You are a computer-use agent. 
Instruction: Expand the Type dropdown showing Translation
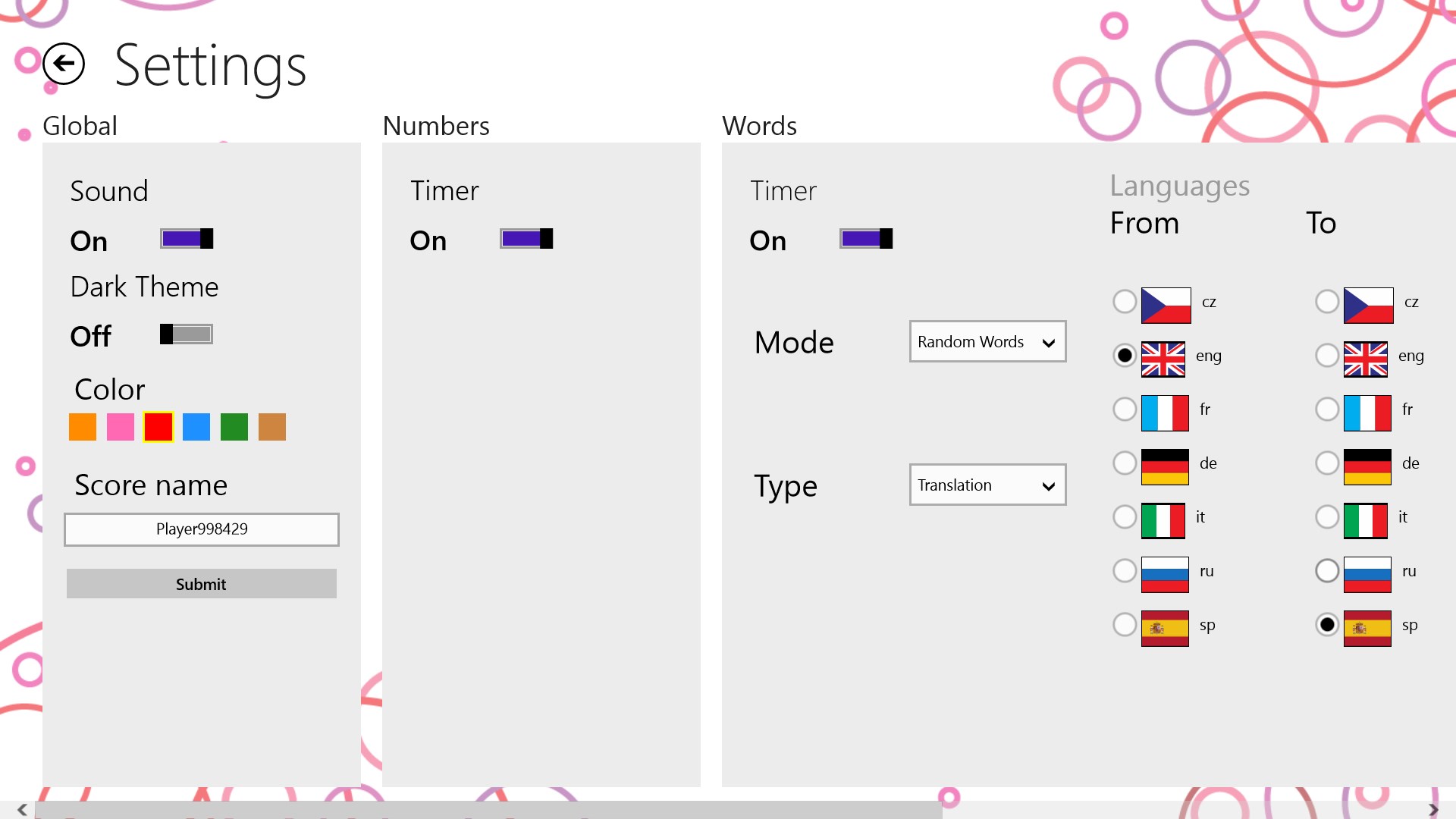pyautogui.click(x=987, y=485)
